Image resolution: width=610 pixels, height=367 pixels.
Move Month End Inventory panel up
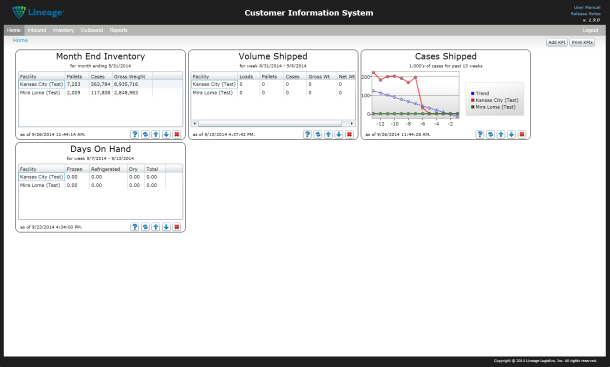156,134
